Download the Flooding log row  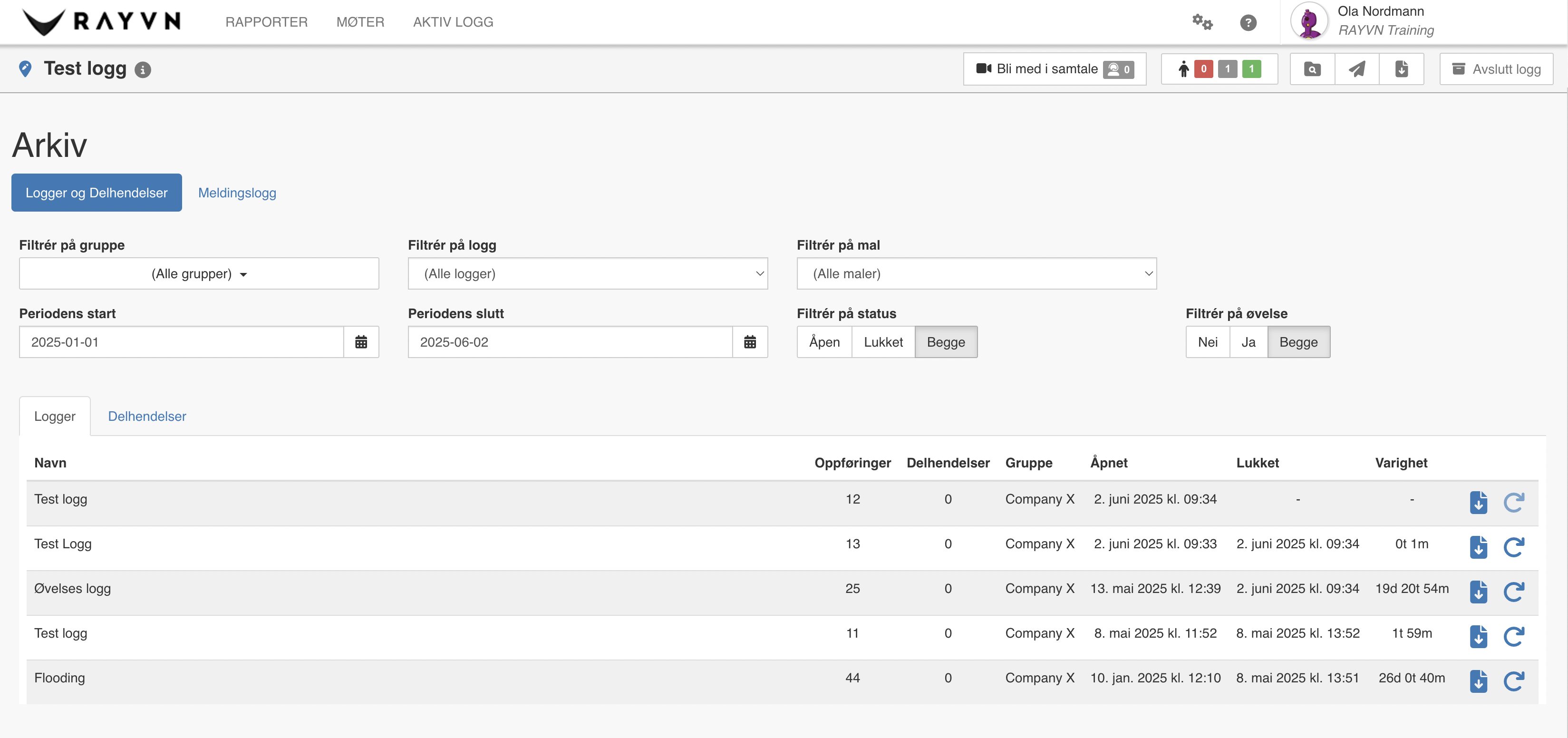[1478, 681]
